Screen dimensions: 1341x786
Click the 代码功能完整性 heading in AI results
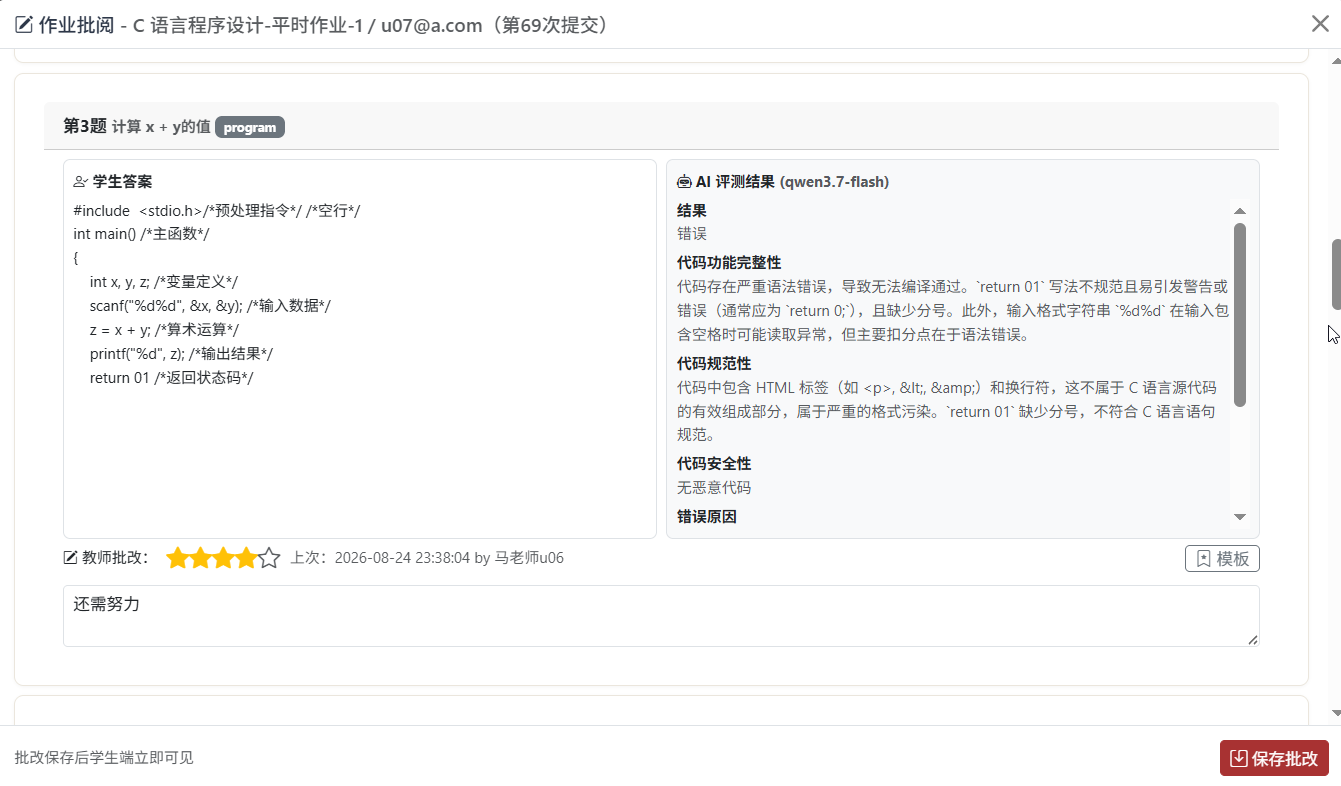click(x=729, y=263)
